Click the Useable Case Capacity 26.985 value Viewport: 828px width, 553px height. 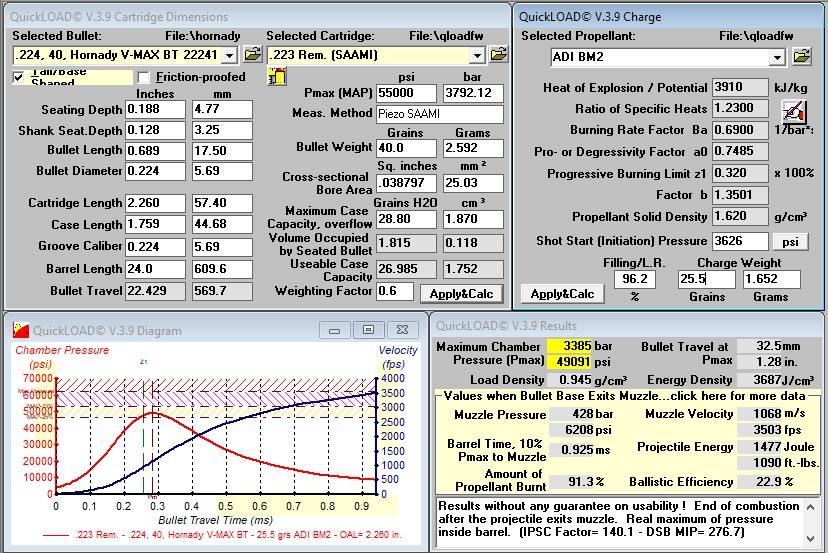[x=407, y=269]
